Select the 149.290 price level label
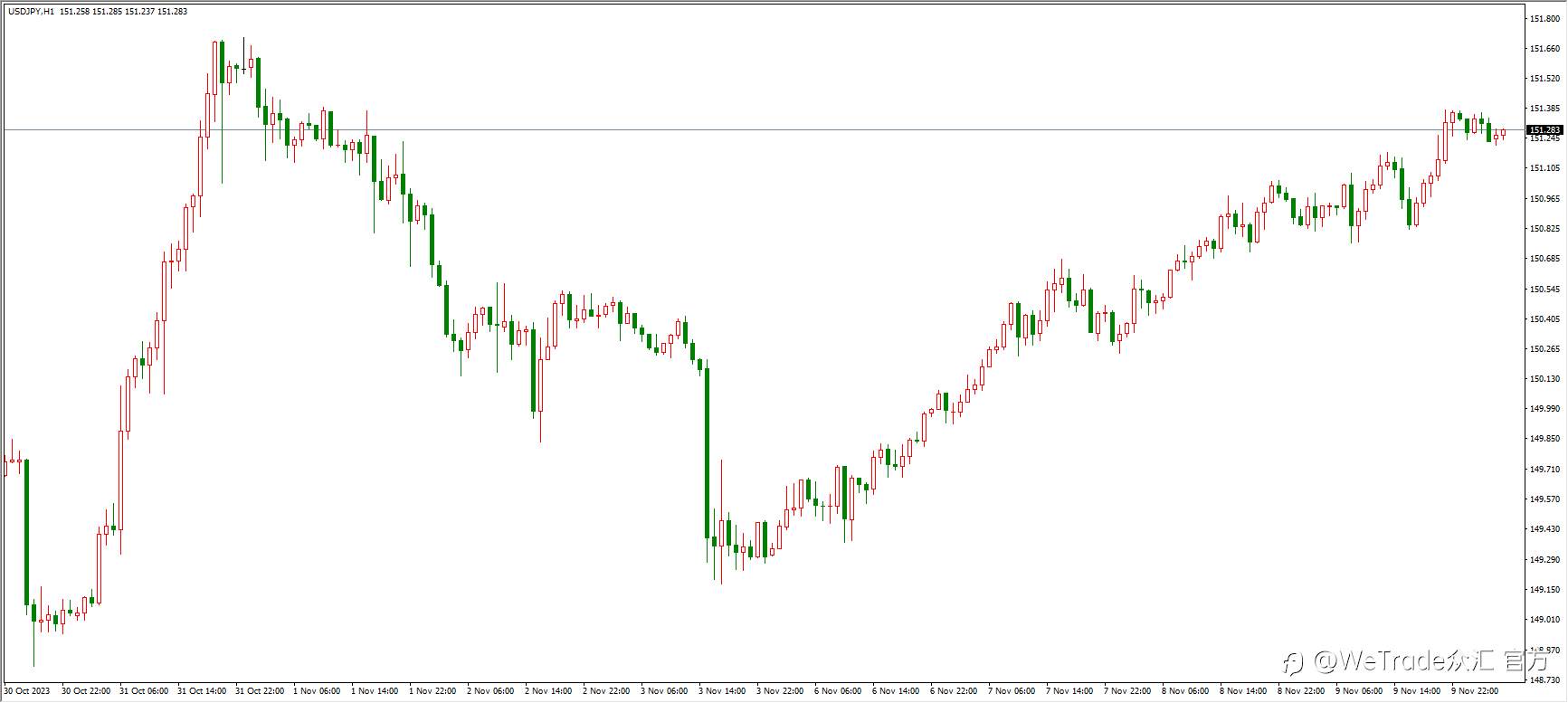This screenshot has height=703, width=1568. [x=1544, y=560]
